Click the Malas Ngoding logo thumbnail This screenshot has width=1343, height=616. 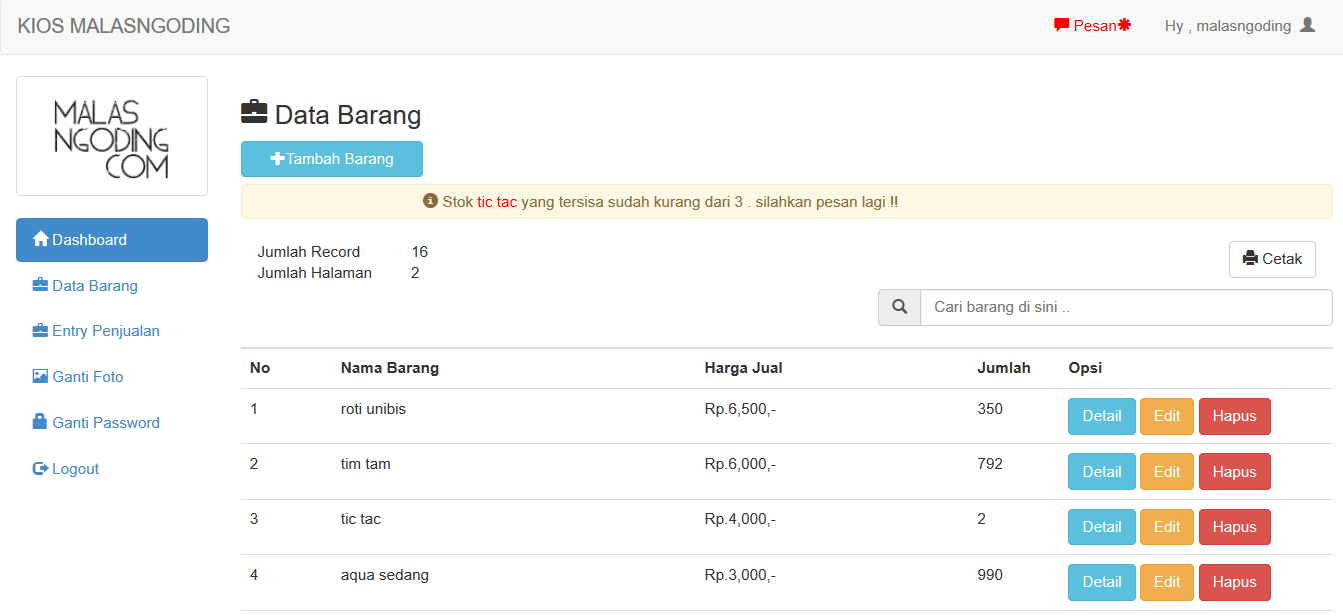(112, 137)
